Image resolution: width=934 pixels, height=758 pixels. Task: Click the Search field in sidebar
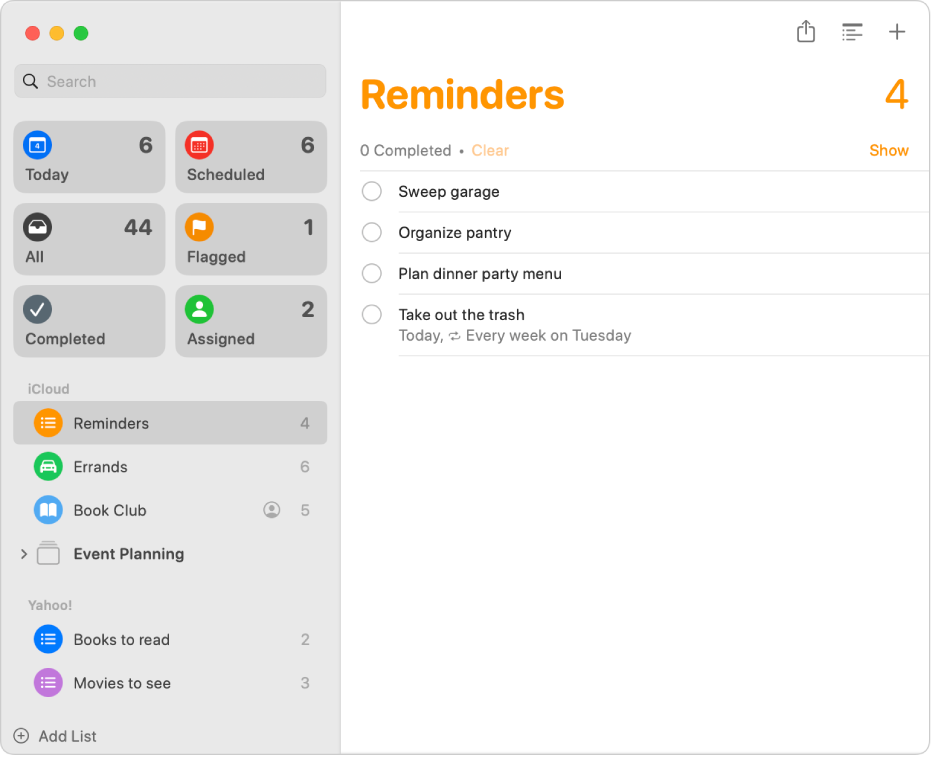tap(170, 82)
